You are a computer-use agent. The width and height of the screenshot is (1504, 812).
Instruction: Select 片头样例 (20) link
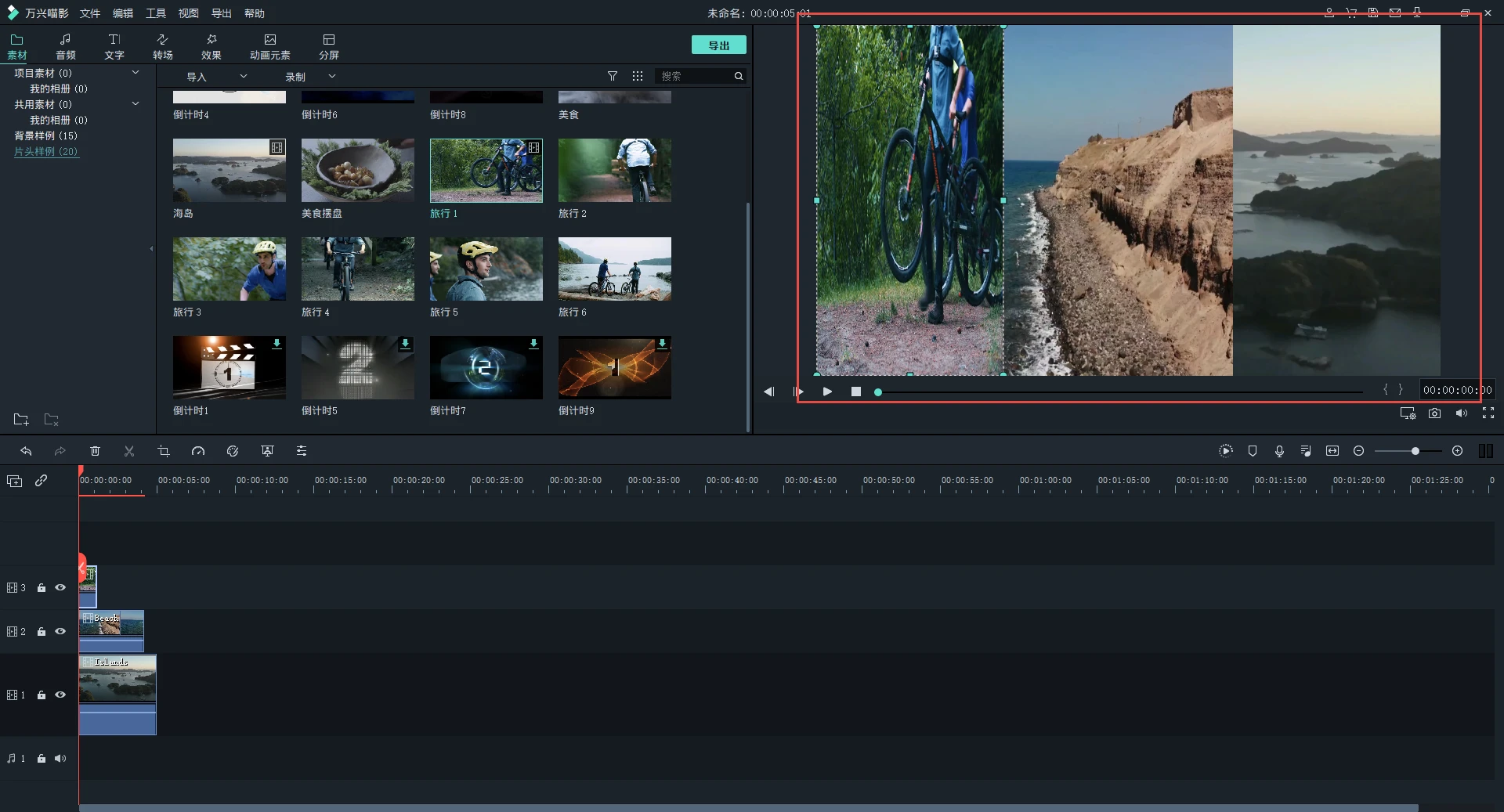coord(46,151)
